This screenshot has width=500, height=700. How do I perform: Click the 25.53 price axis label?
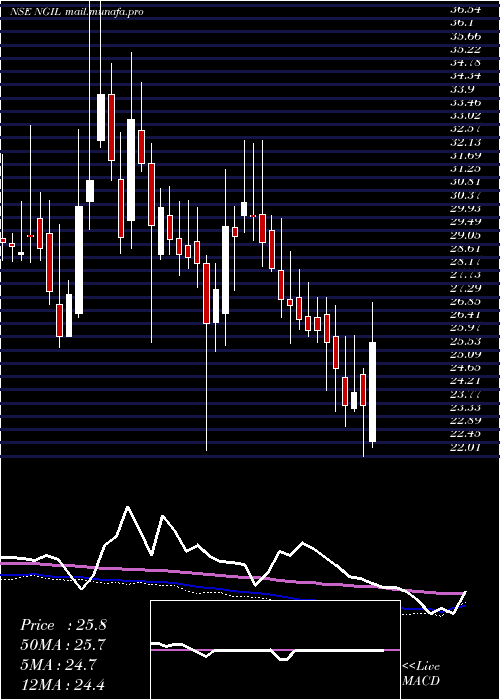pos(465,341)
